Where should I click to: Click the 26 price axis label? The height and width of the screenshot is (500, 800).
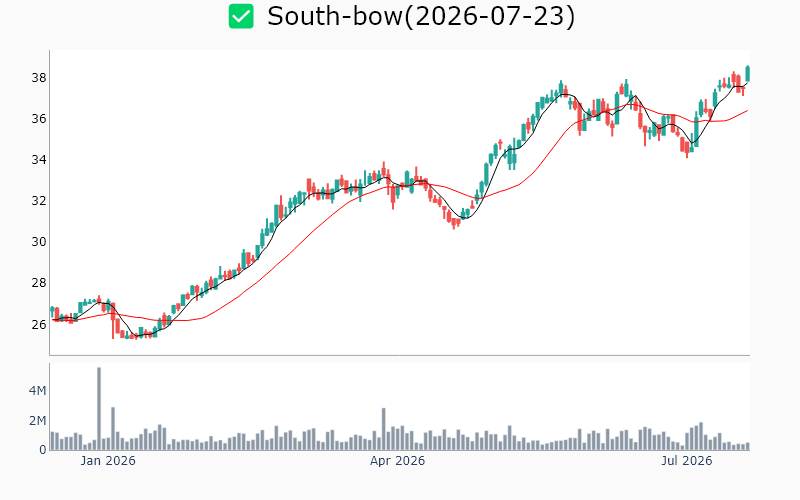tap(39, 324)
